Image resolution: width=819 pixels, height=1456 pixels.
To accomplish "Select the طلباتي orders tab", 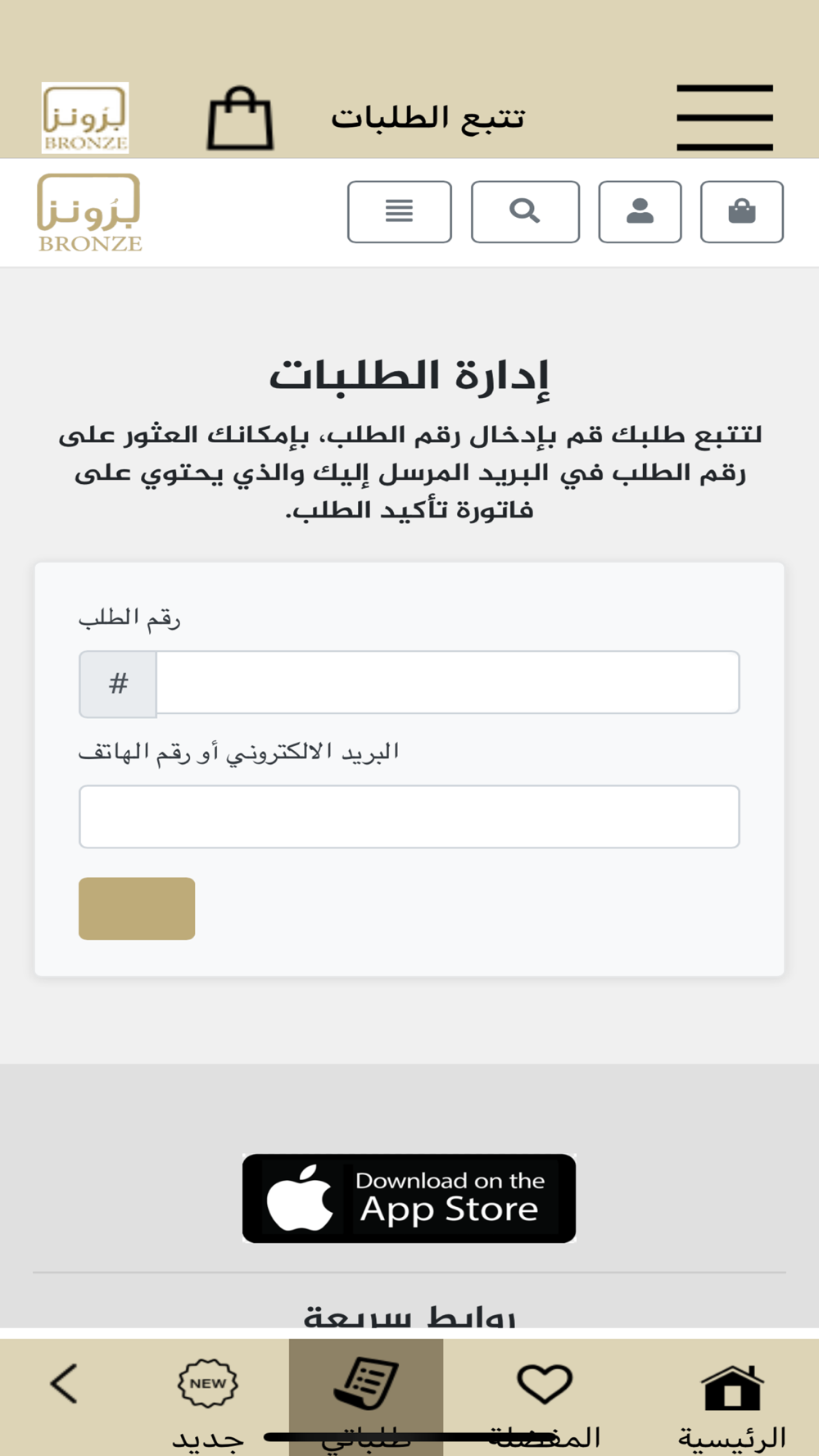I will [x=366, y=1397].
